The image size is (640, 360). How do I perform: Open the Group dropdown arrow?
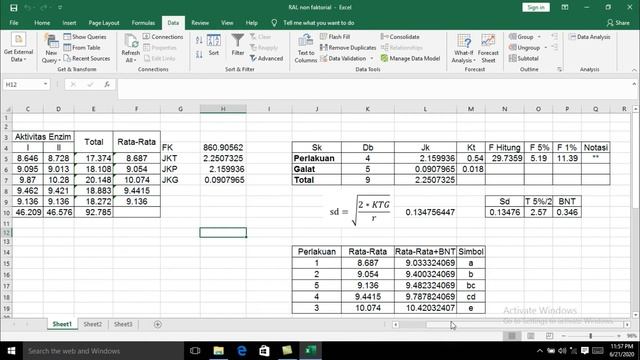click(x=539, y=37)
